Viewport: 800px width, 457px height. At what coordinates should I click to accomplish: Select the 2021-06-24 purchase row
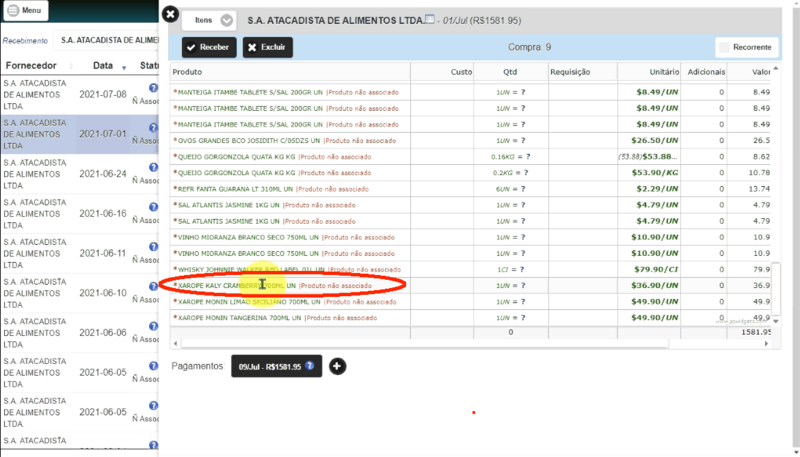click(79, 174)
